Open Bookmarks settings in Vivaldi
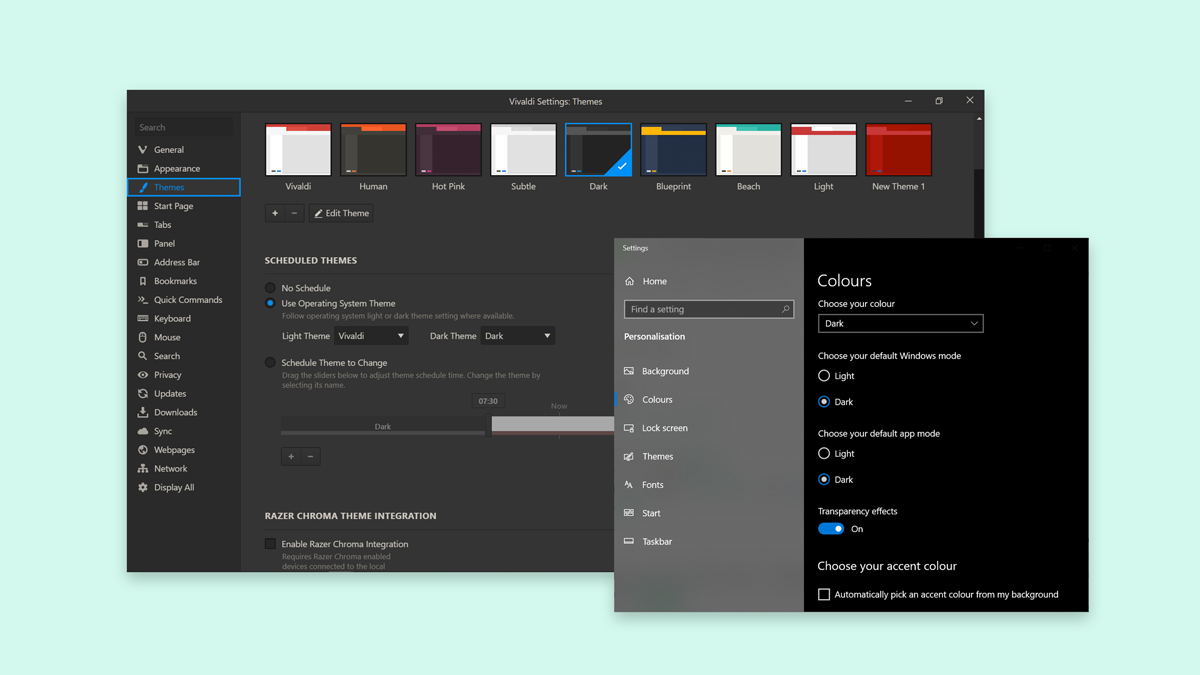Image resolution: width=1200 pixels, height=675 pixels. click(x=184, y=281)
